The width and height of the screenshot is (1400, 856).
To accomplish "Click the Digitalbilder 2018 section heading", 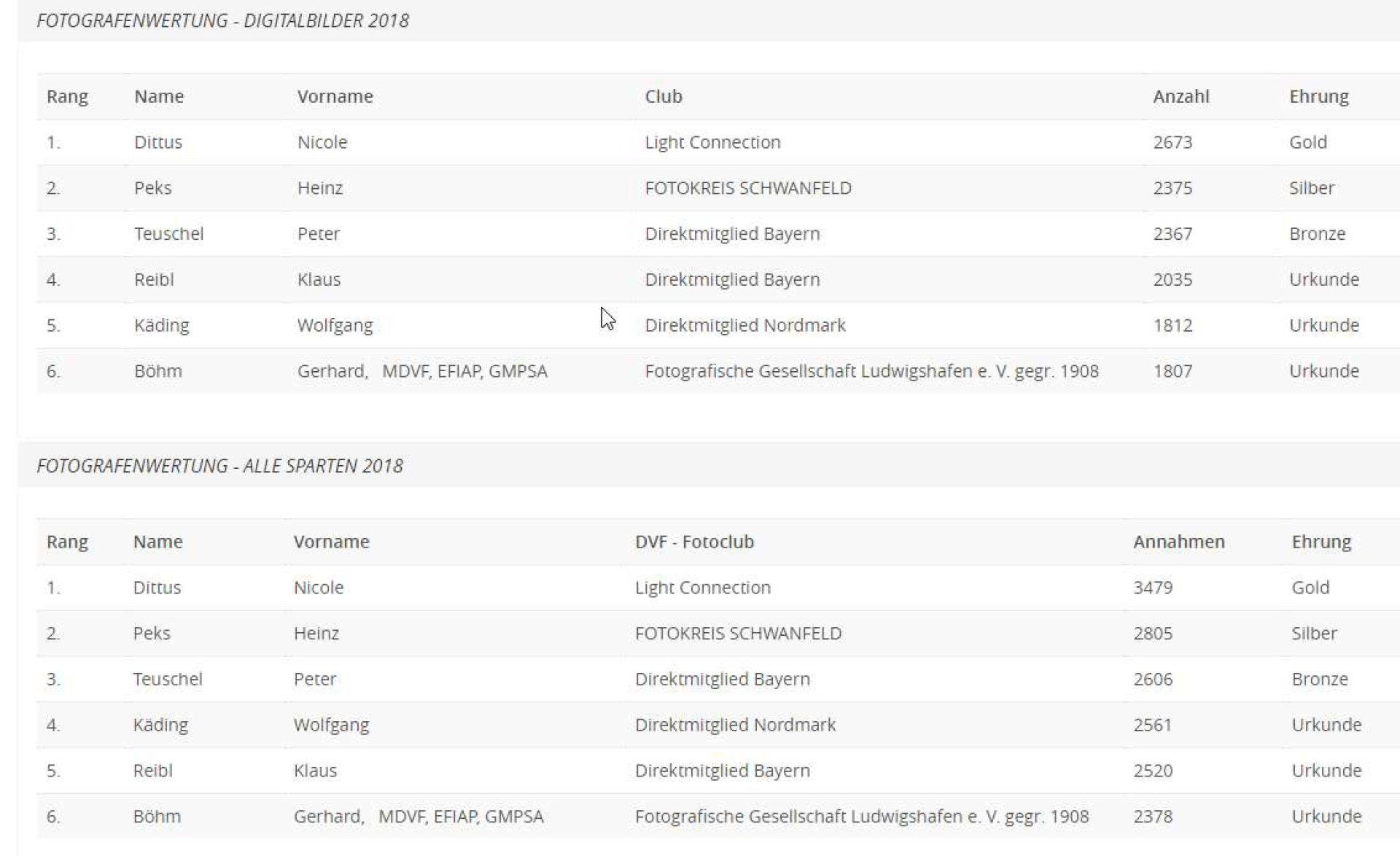I will (x=222, y=20).
